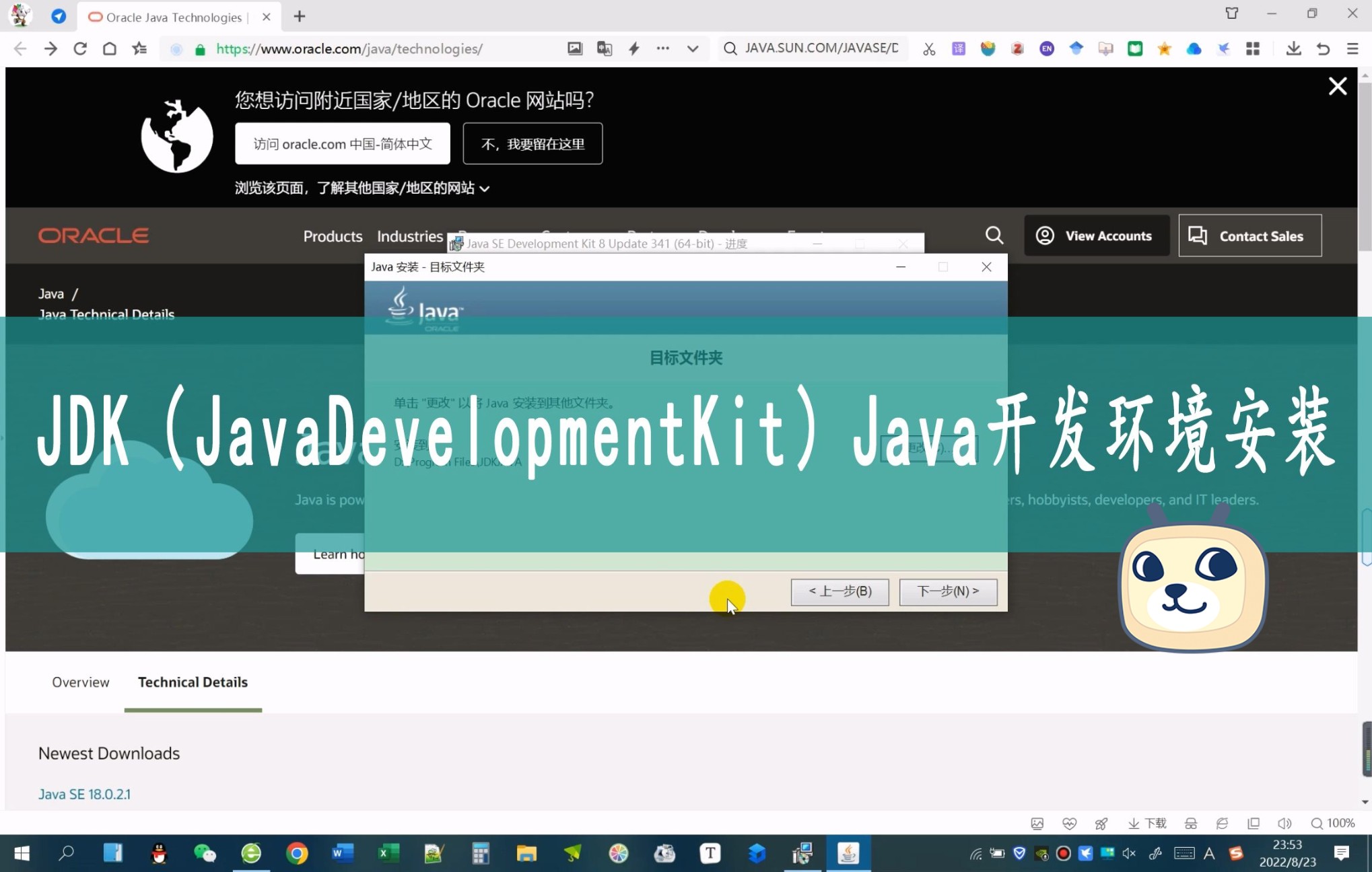Toggle the Oracle region notification banner
1372x872 pixels.
(1337, 86)
